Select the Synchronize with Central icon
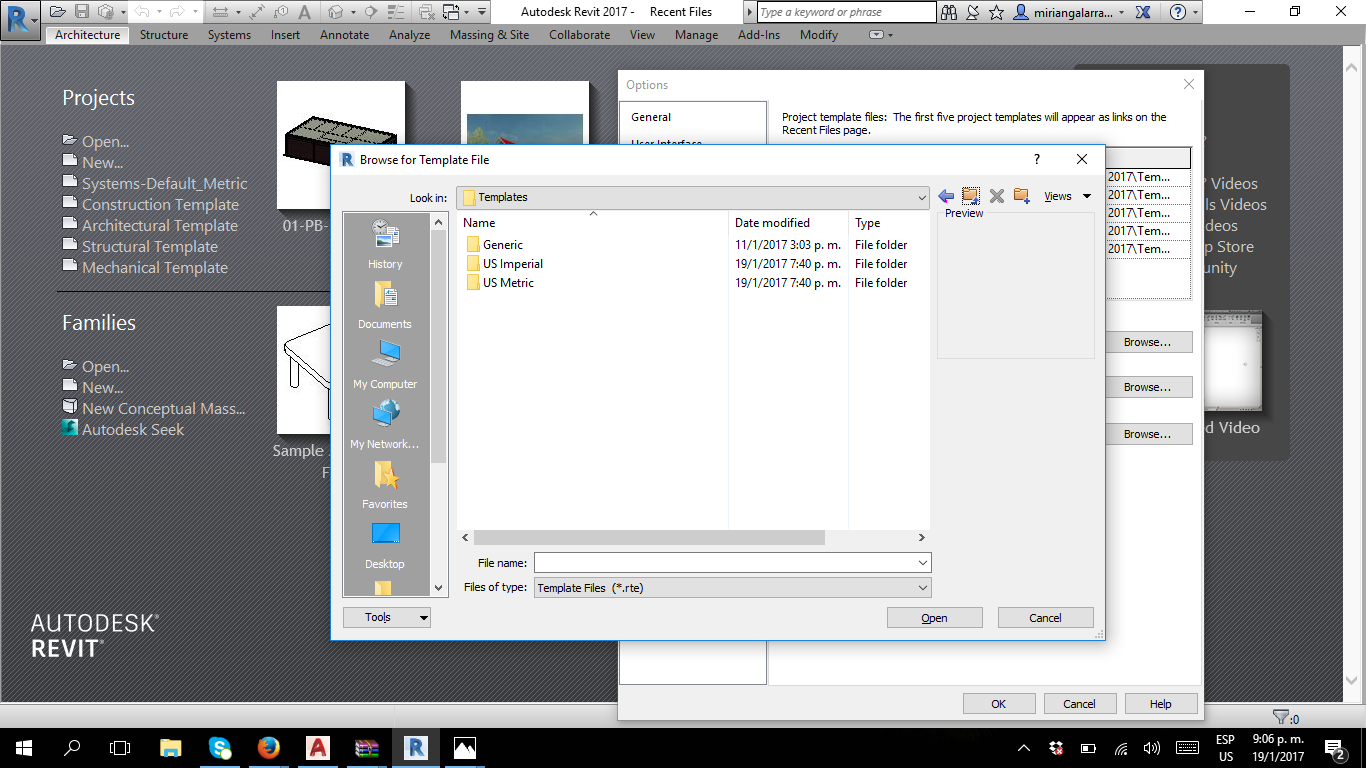 click(104, 11)
